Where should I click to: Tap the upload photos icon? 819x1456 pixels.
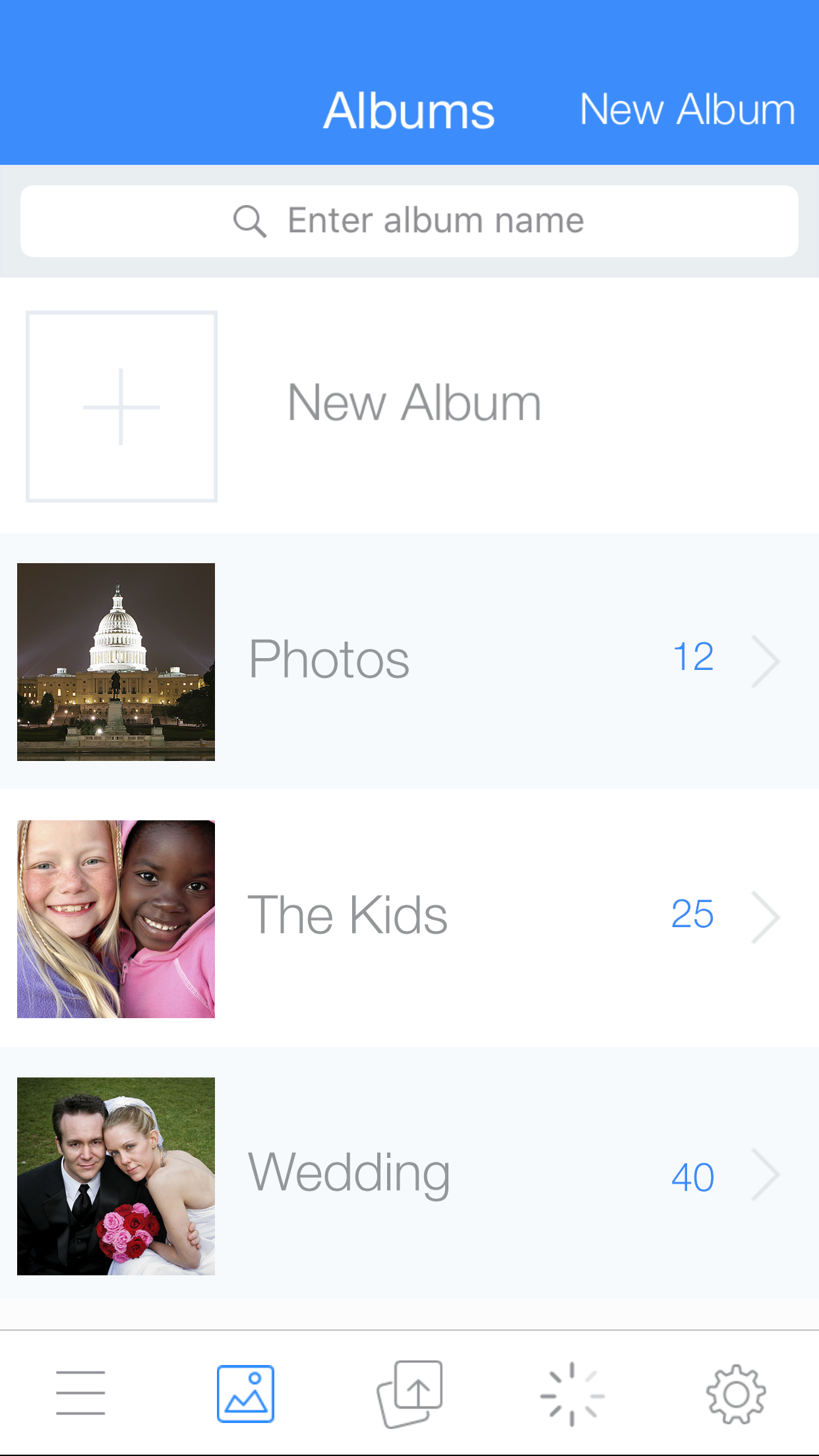pos(409,1393)
